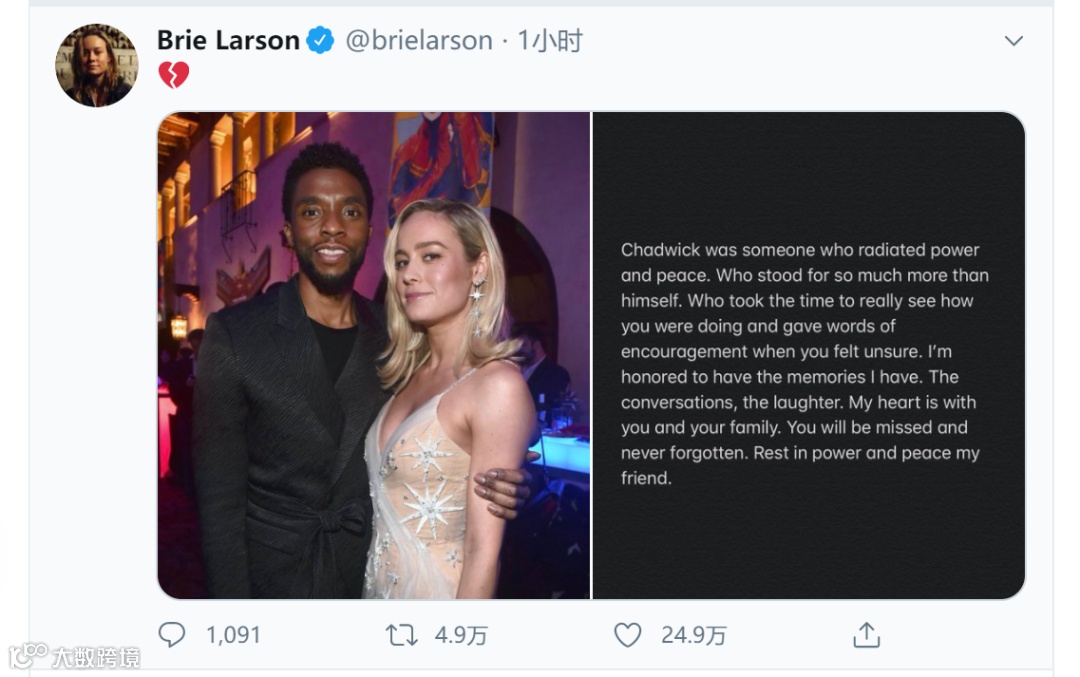
Task: Click the 1,091 replies count
Action: click(233, 635)
